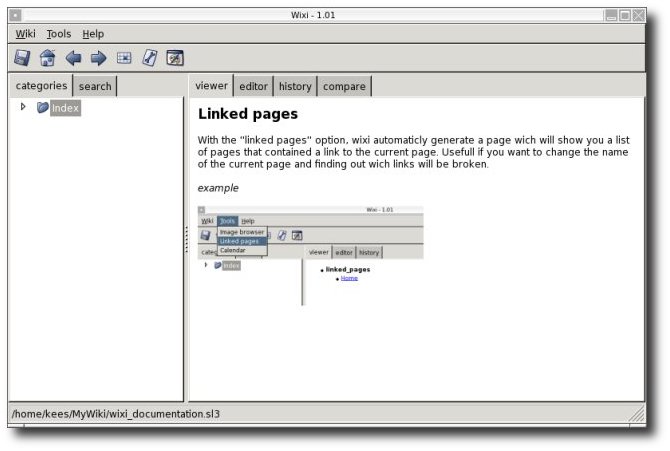The image size is (670, 451).
Task: Click the window preferences toolbar icon
Action: coord(175,58)
